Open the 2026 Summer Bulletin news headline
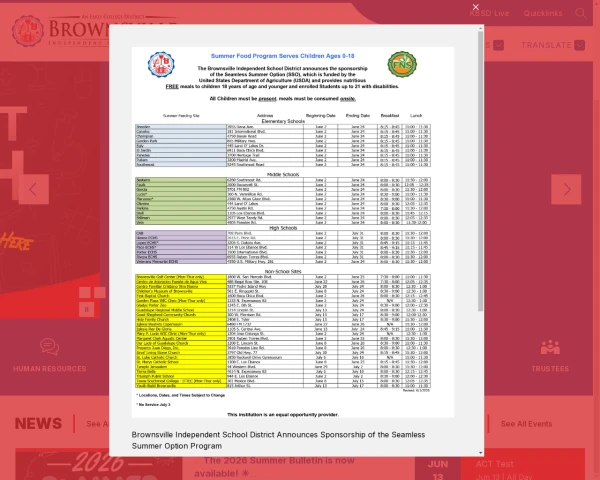Screen dimensions: 600x480 coord(274,467)
